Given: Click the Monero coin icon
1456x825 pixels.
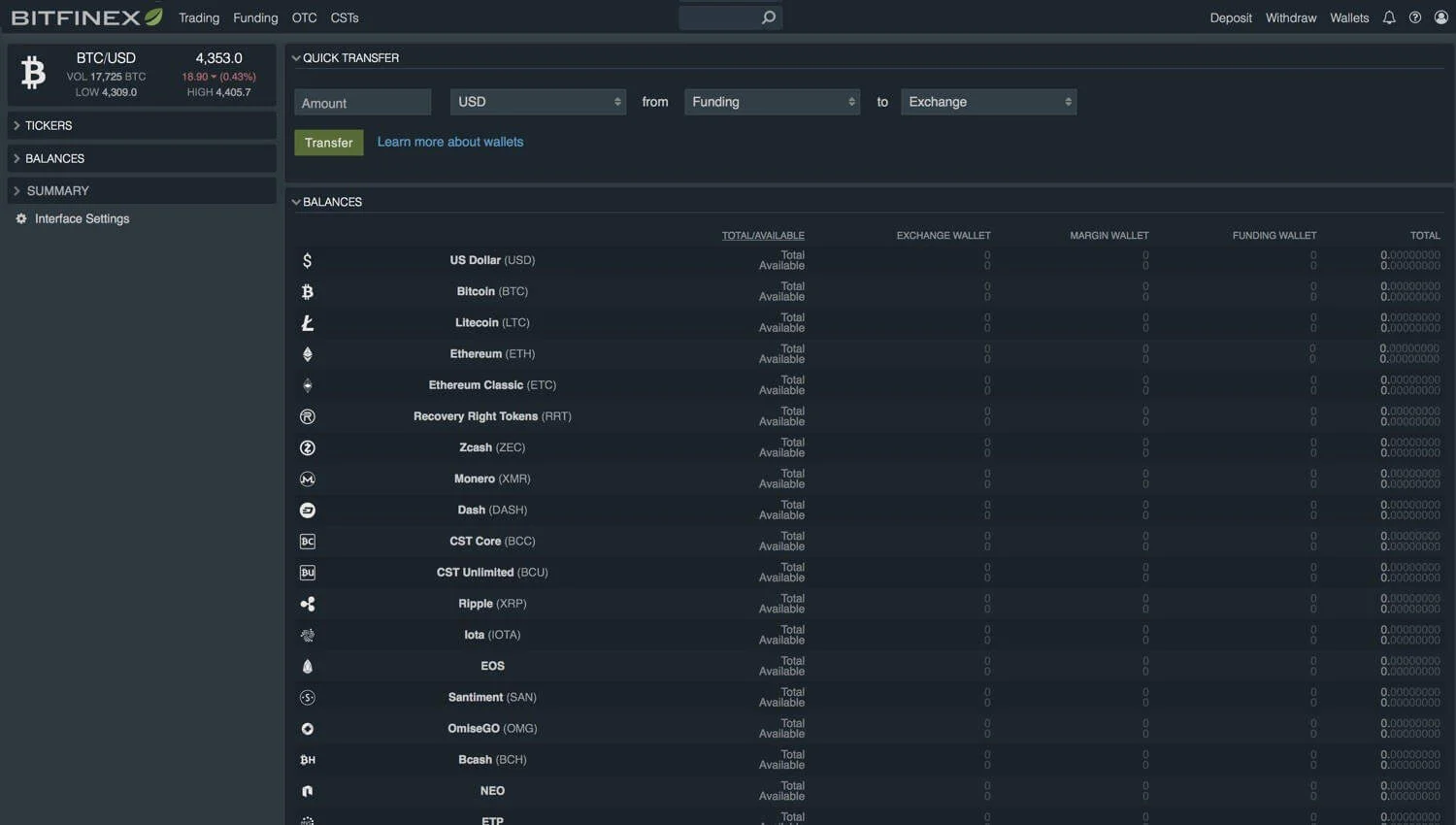Looking at the screenshot, I should (x=307, y=478).
